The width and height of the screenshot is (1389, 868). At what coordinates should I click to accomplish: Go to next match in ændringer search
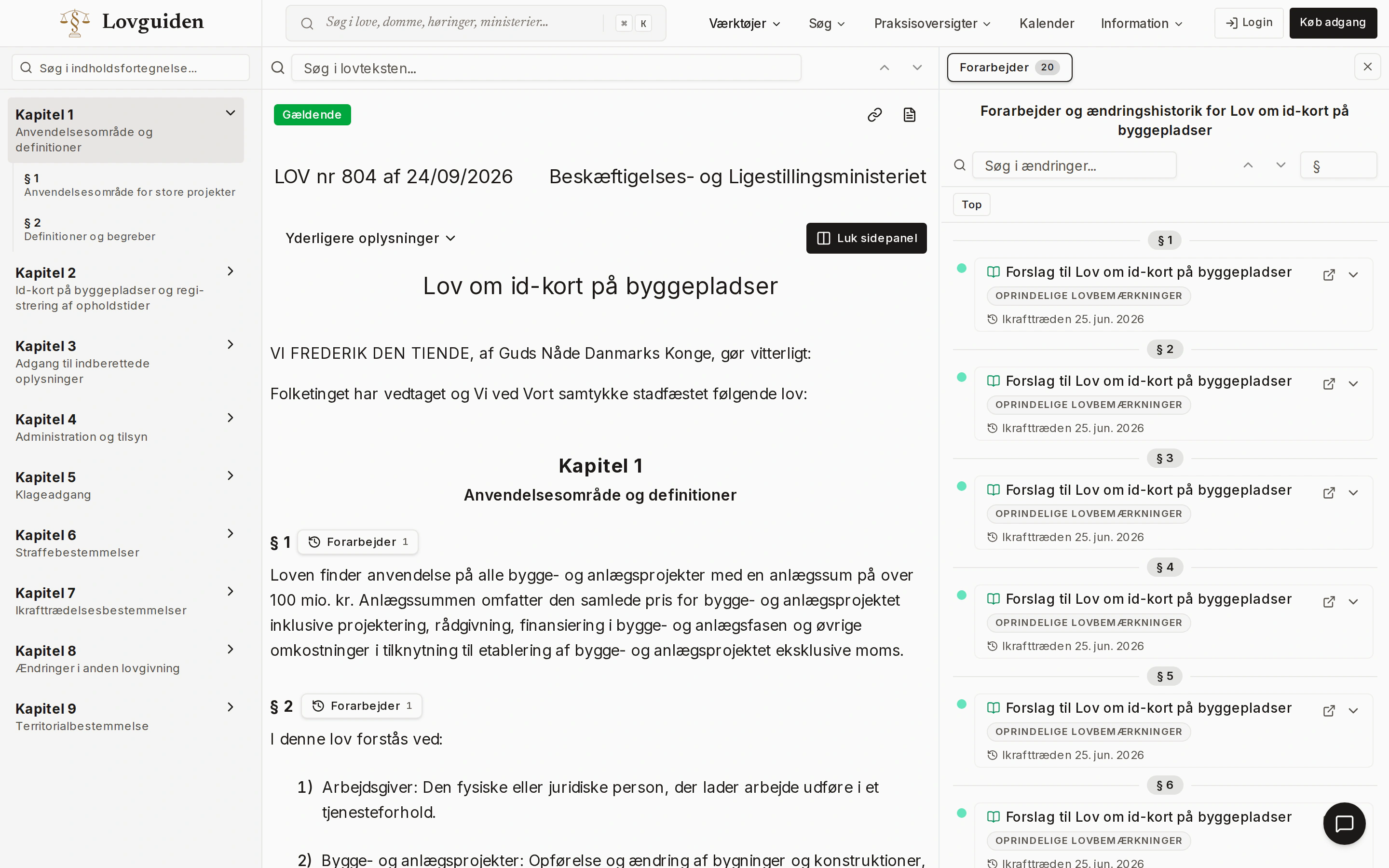(x=1280, y=165)
